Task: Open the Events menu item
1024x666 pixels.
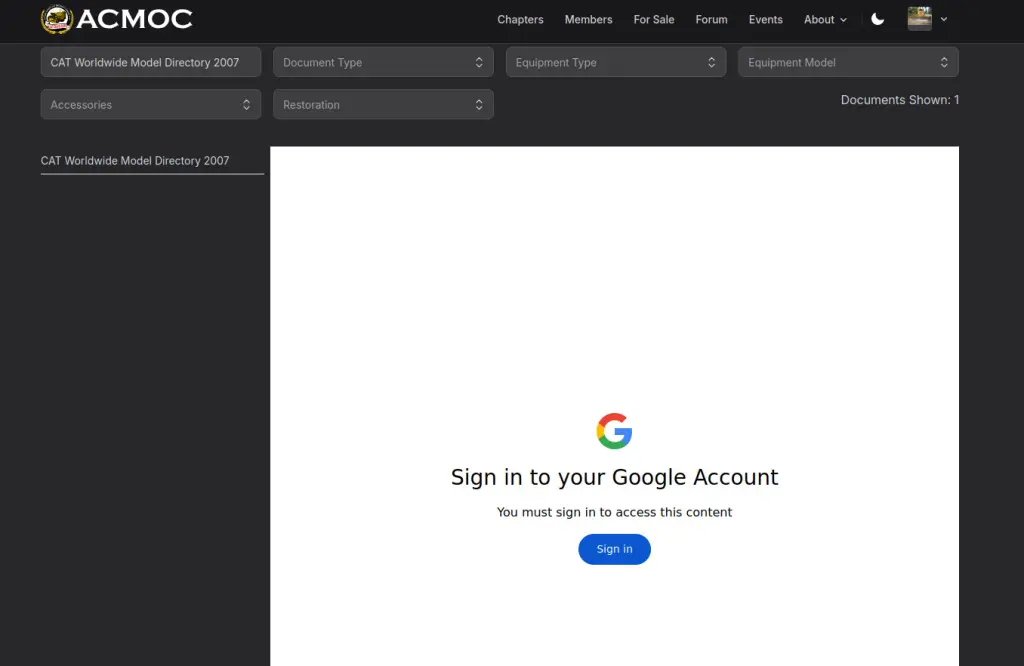Action: point(765,20)
